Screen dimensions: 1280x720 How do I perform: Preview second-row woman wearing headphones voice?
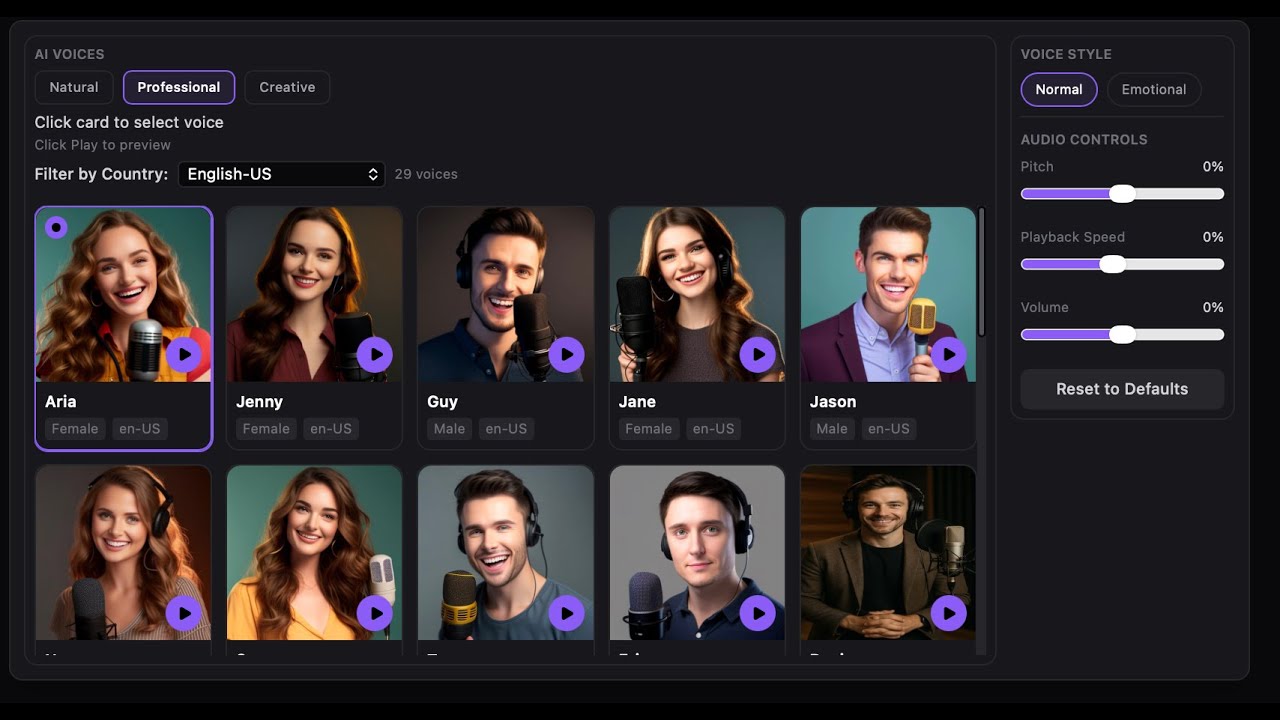pos(184,613)
